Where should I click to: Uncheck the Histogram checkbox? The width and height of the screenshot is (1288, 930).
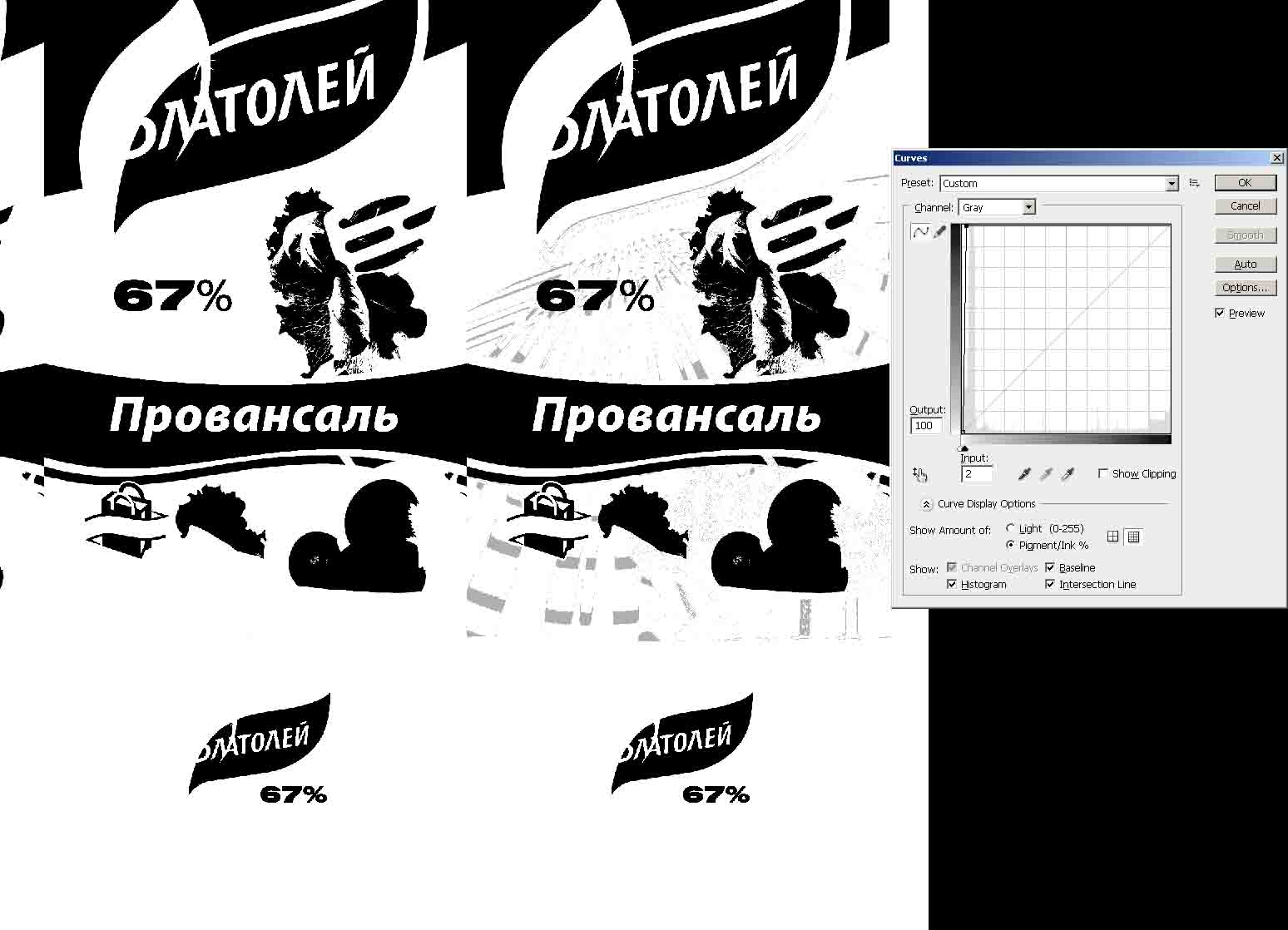tap(952, 584)
